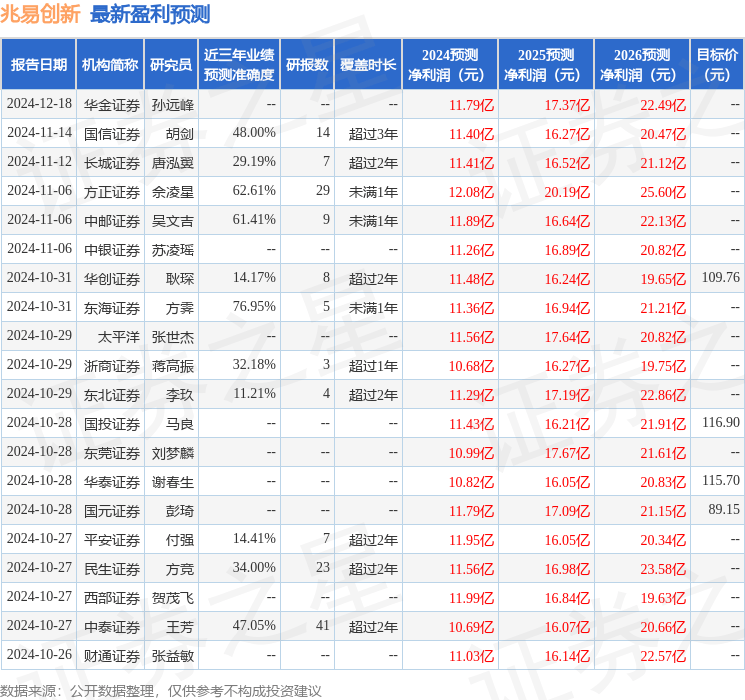
Task: Click the 10.68亿 profit forecast
Action: [471, 366]
